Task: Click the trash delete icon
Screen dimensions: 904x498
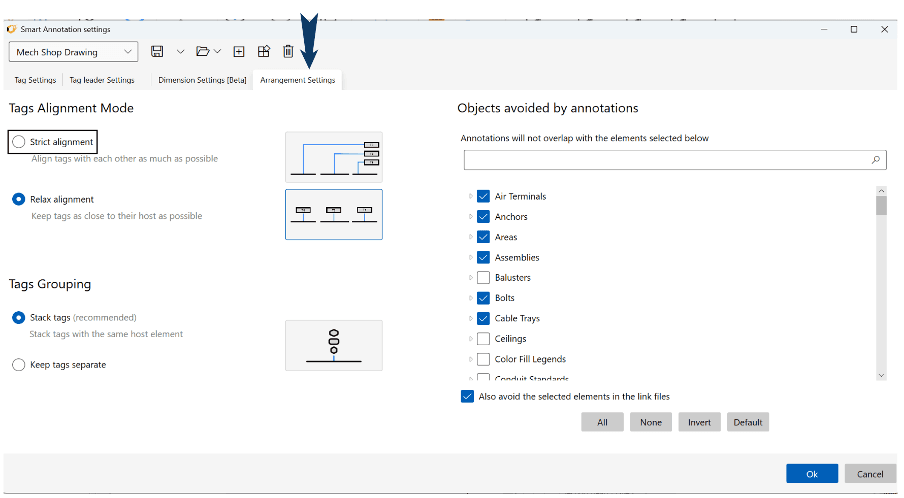Action: pos(288,51)
